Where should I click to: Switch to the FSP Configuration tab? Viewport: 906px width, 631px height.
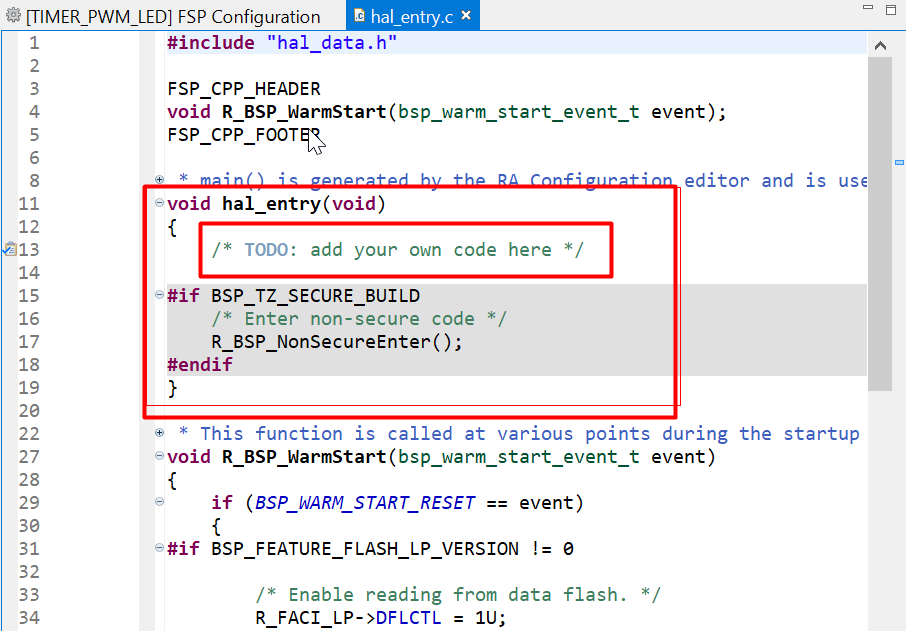172,16
